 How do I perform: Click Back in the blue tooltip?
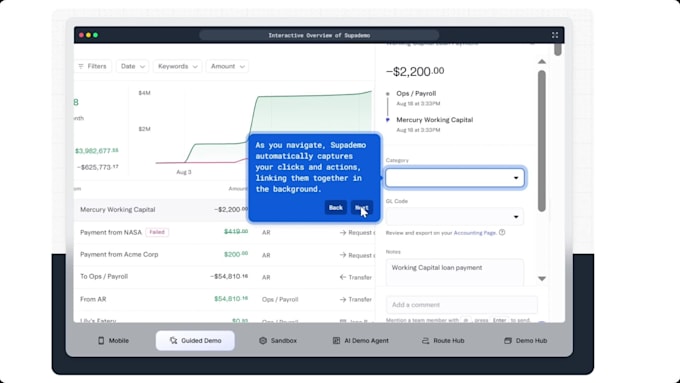click(x=336, y=208)
